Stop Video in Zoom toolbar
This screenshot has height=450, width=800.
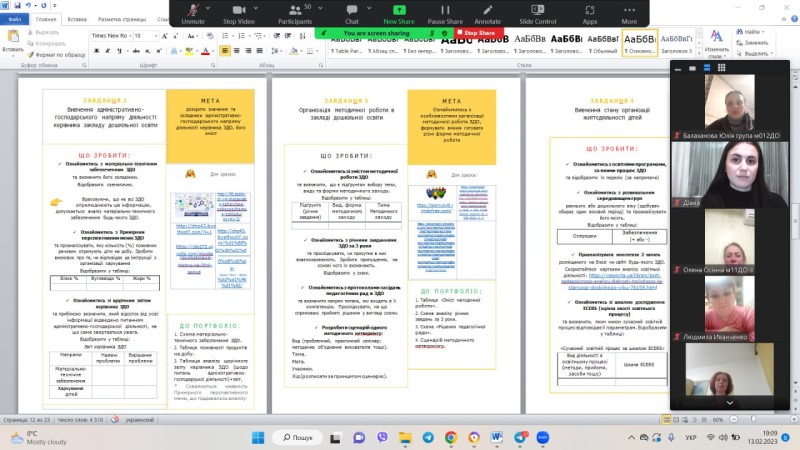click(238, 14)
